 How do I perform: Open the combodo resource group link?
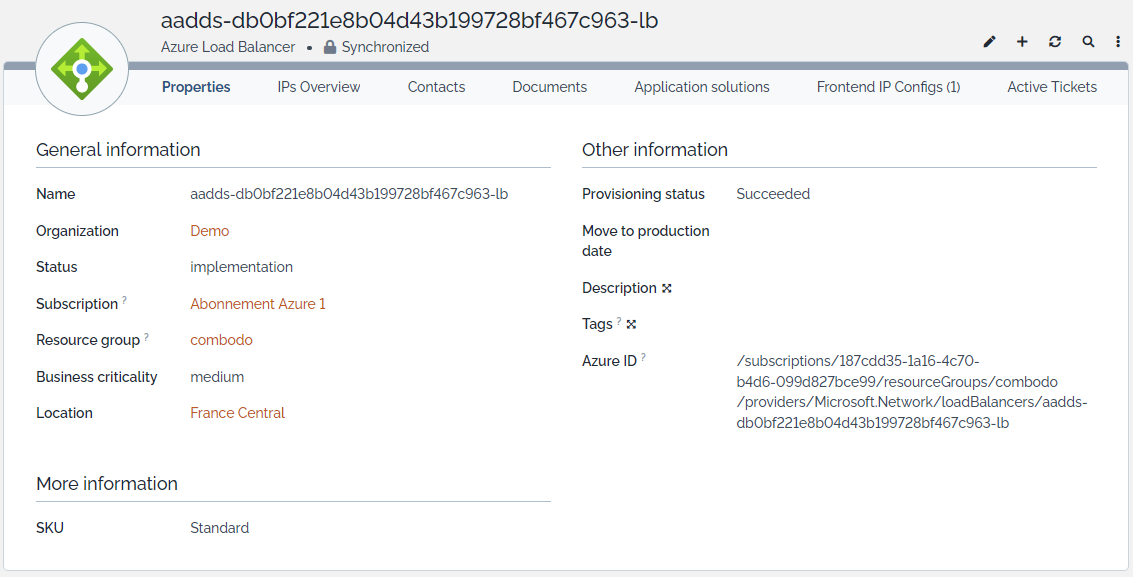(x=221, y=340)
